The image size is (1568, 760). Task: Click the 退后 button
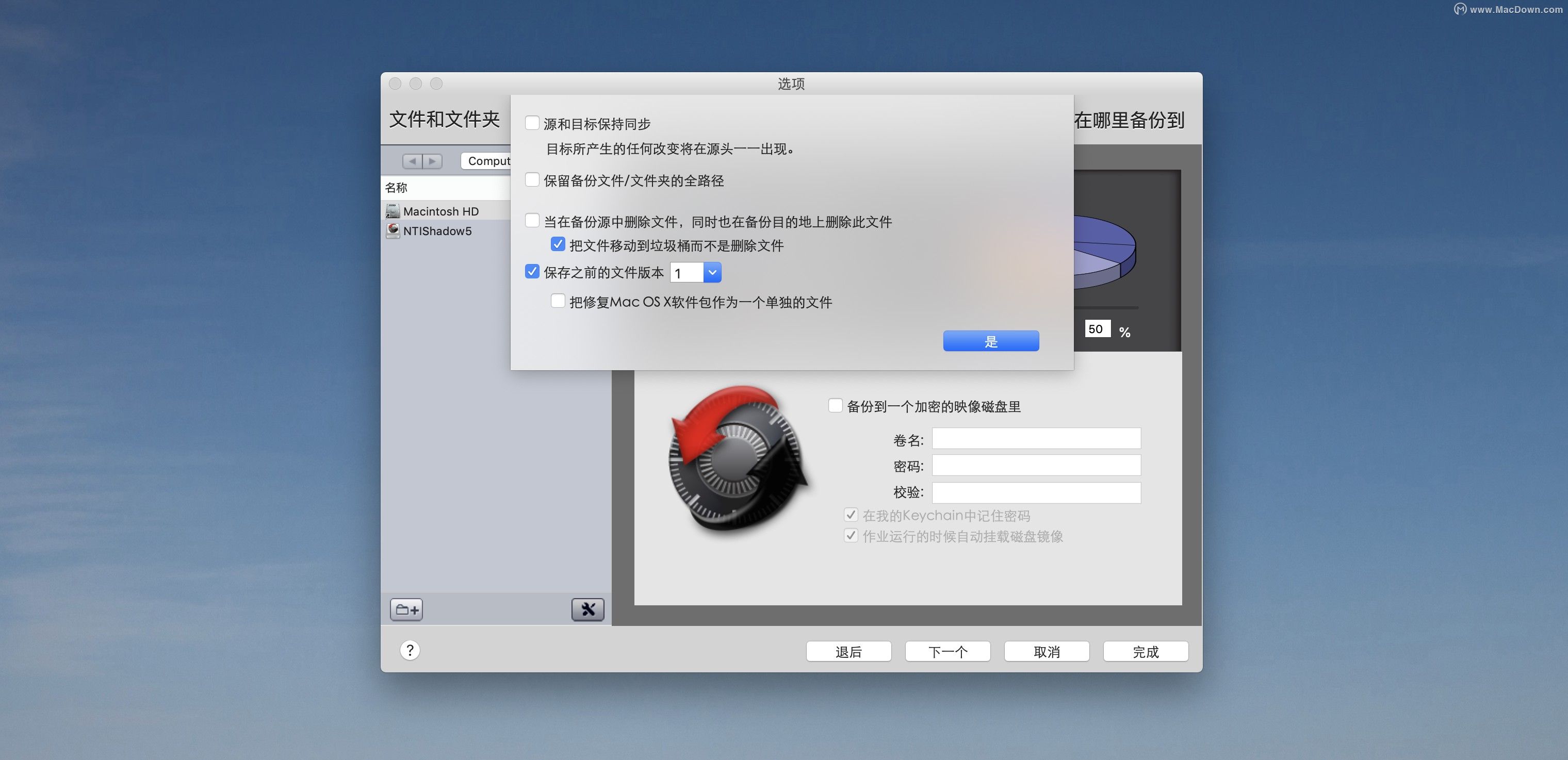848,651
